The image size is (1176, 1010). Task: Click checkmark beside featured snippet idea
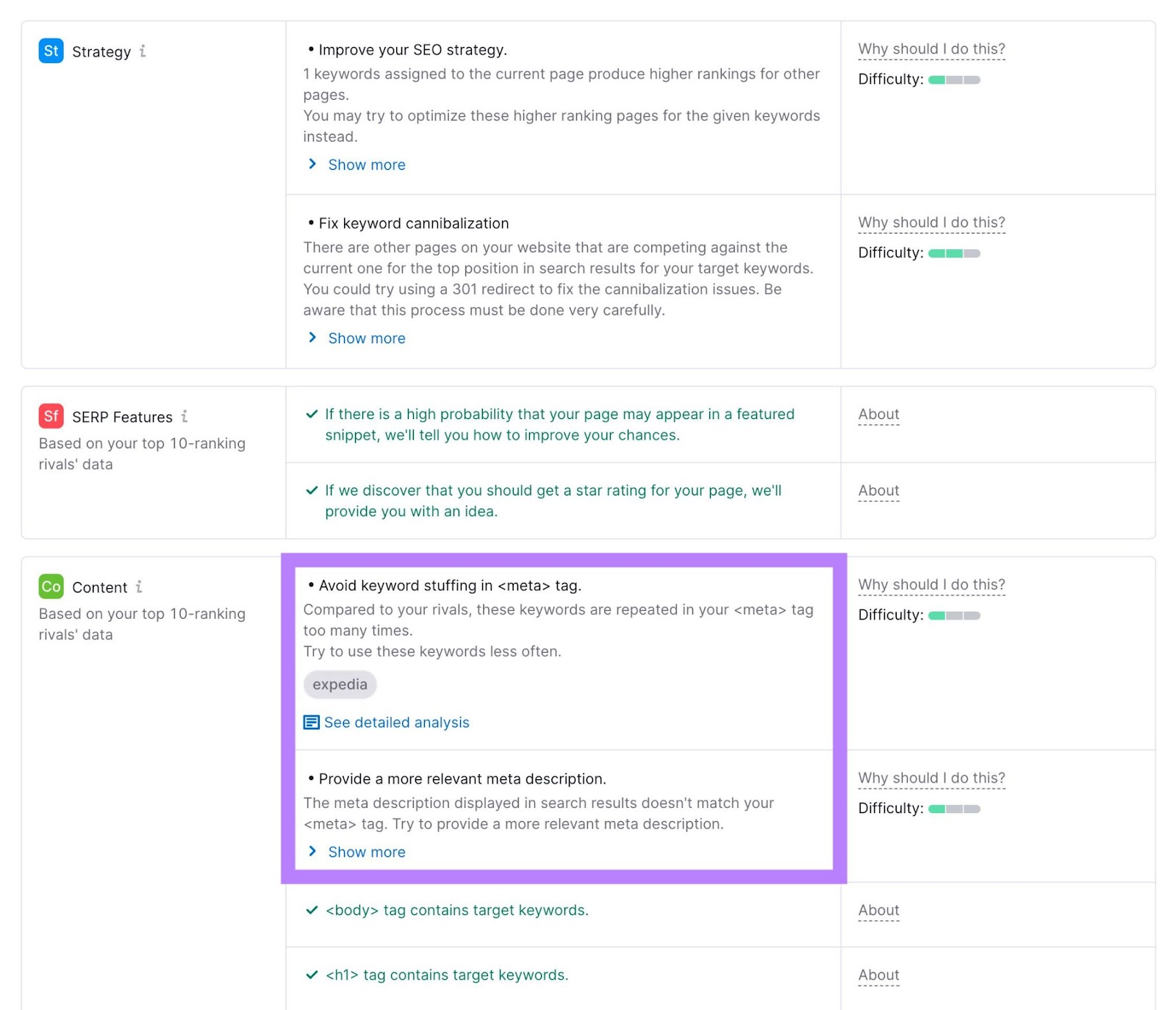312,414
